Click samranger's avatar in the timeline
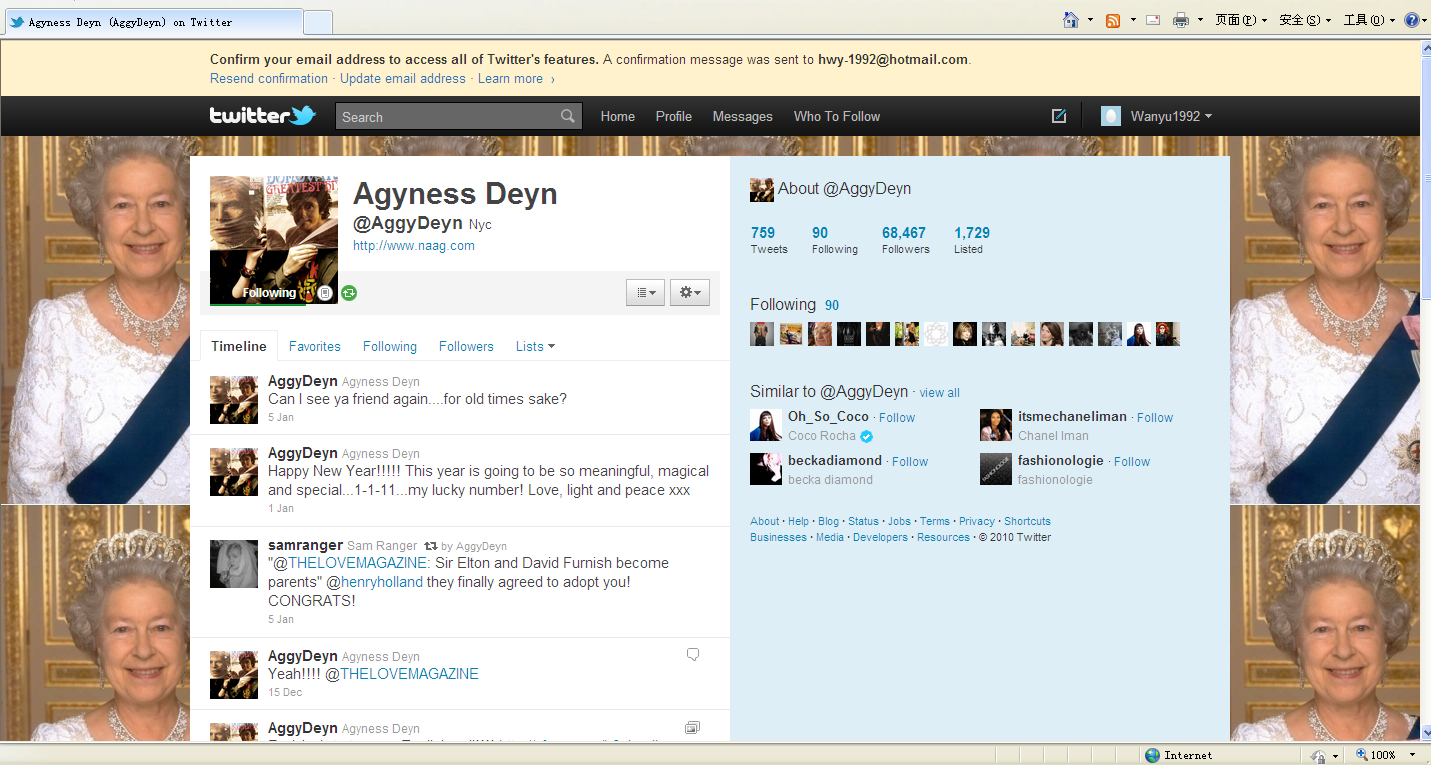Image resolution: width=1431 pixels, height=765 pixels. coord(234,564)
